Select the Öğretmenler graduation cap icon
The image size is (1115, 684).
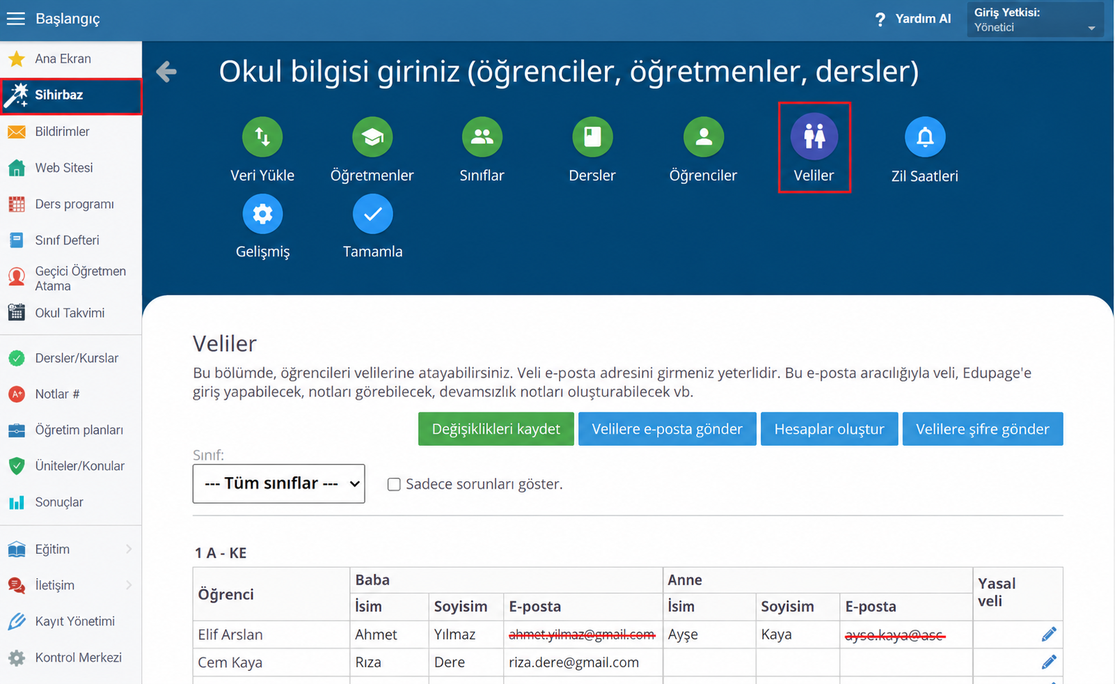point(372,137)
